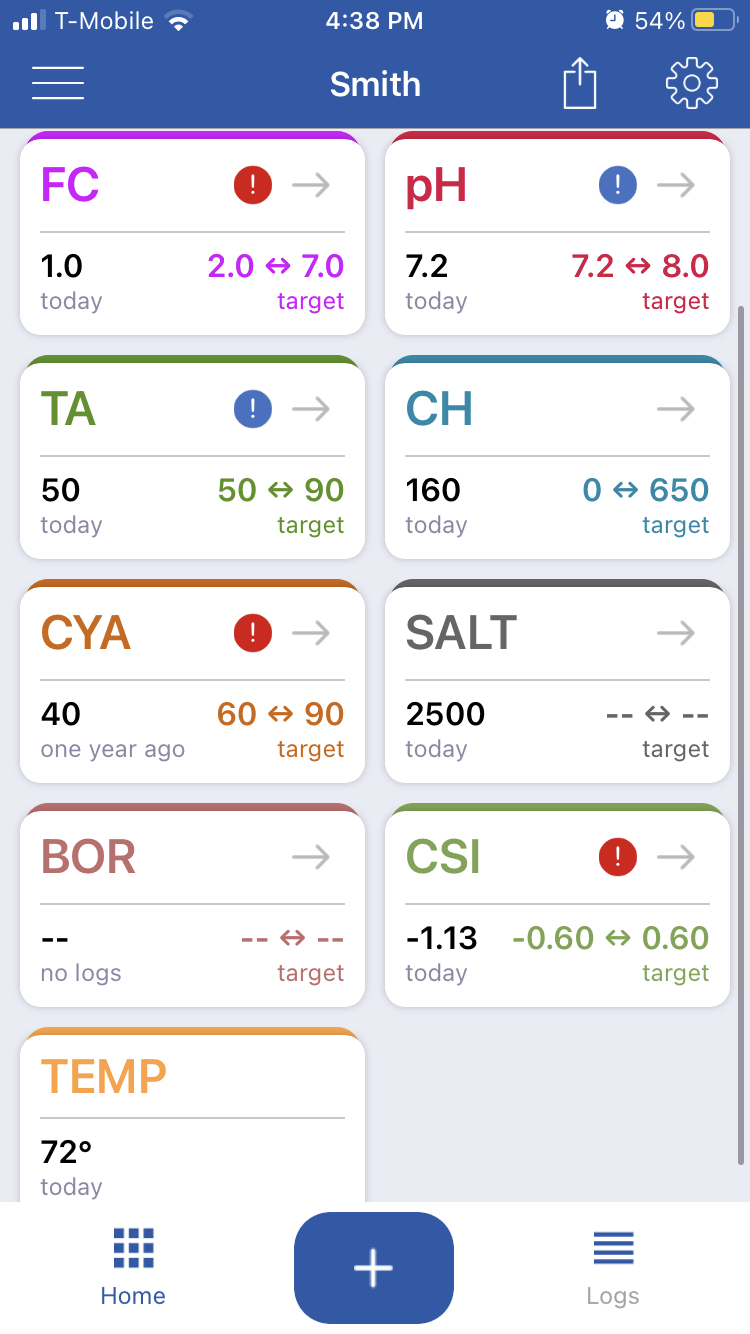The width and height of the screenshot is (750, 1334).
Task: Open CH details via arrow
Action: coord(676,409)
